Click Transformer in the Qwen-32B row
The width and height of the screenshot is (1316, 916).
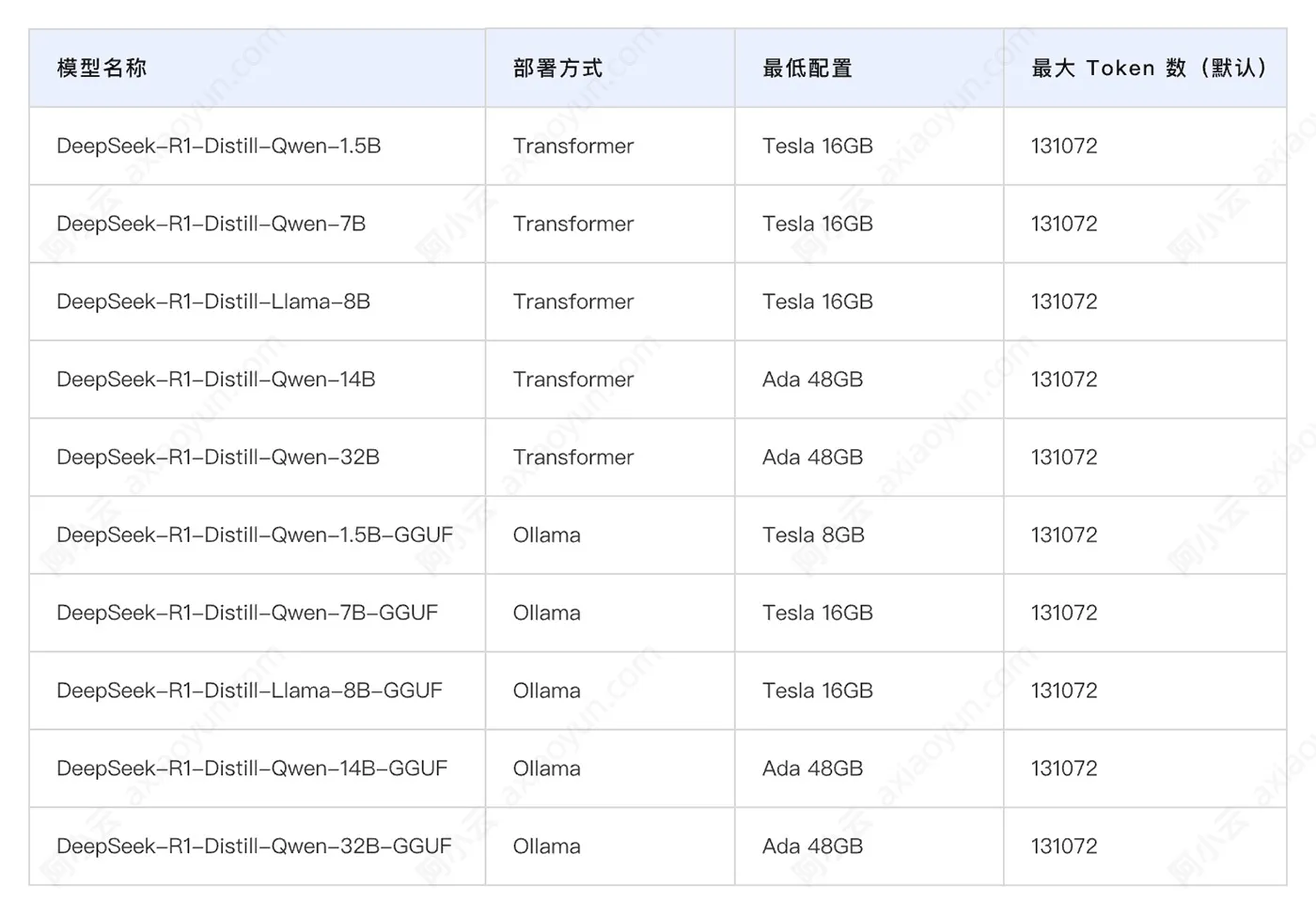coord(573,457)
